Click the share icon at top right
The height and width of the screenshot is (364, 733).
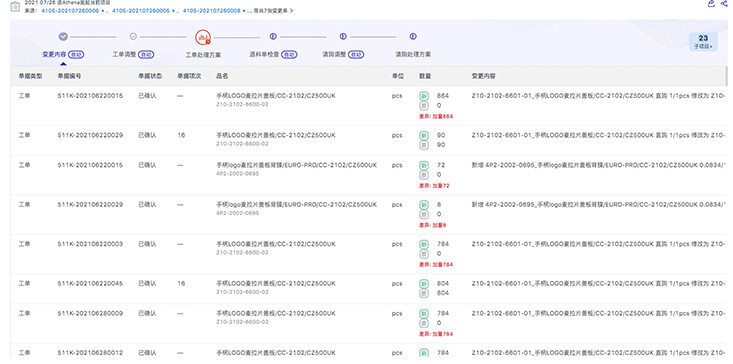pyautogui.click(x=725, y=3)
